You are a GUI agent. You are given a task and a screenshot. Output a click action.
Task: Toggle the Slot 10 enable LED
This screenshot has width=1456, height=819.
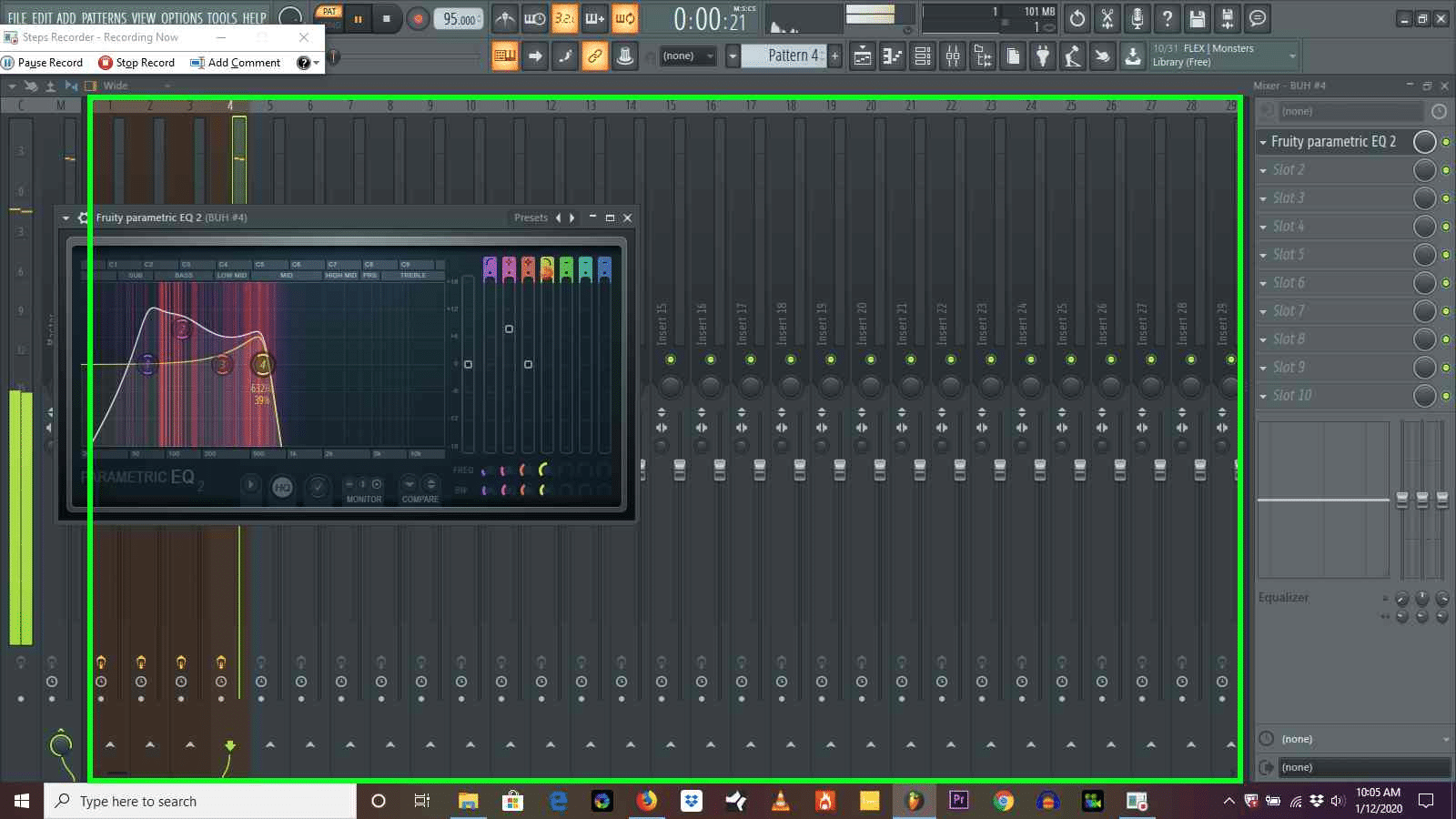click(x=1445, y=396)
